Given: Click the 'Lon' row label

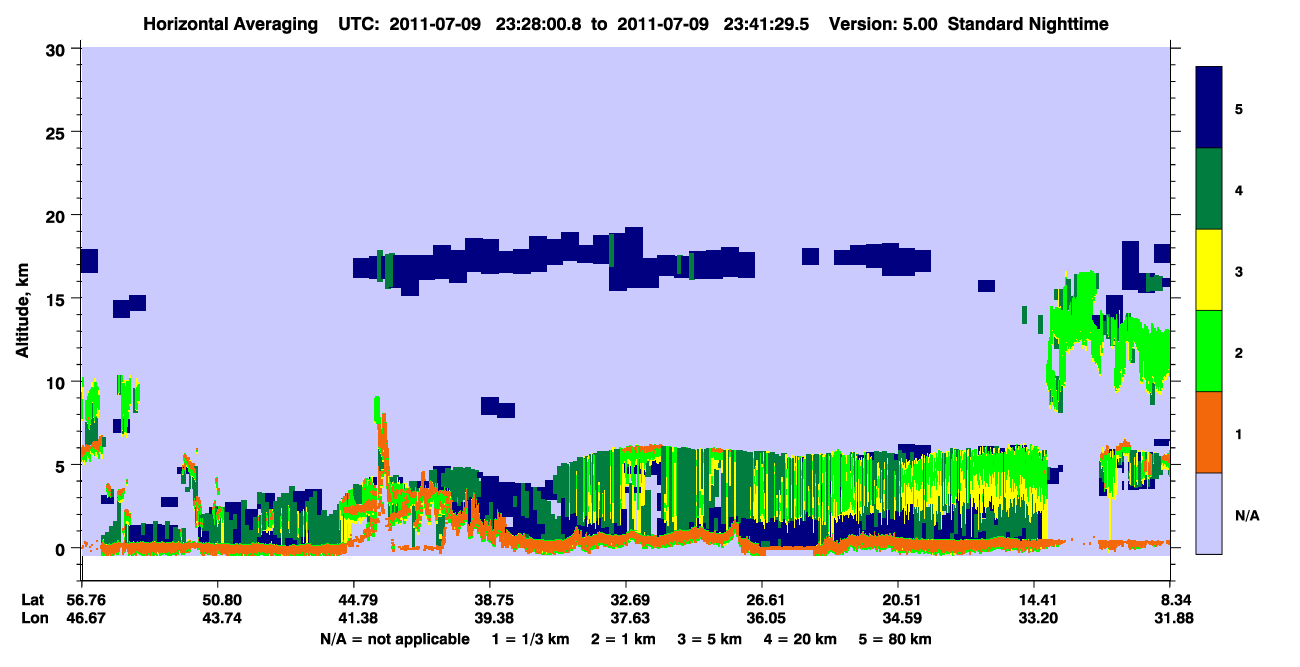Looking at the screenshot, I should click(x=34, y=618).
